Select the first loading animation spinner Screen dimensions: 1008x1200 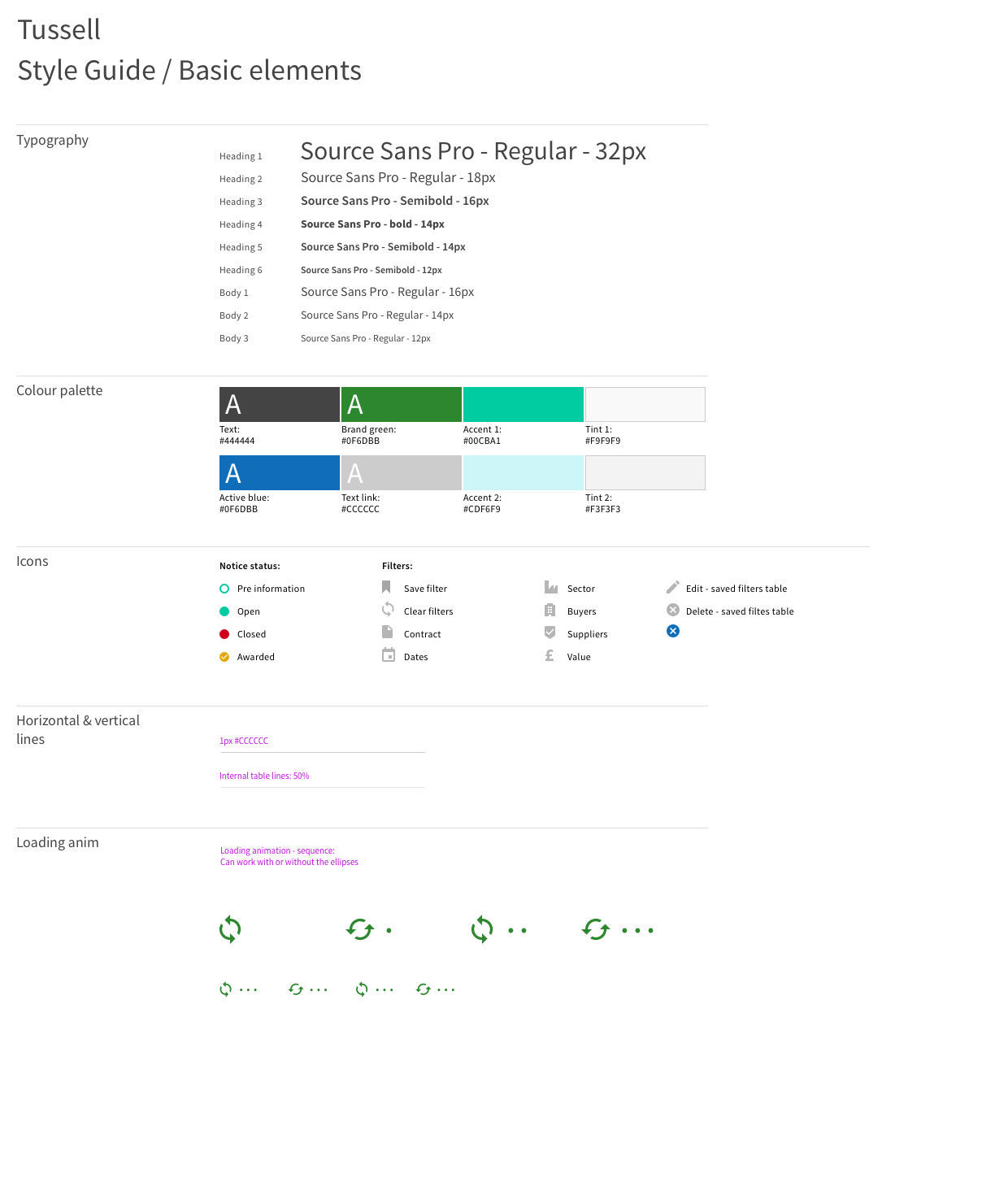pyautogui.click(x=230, y=929)
